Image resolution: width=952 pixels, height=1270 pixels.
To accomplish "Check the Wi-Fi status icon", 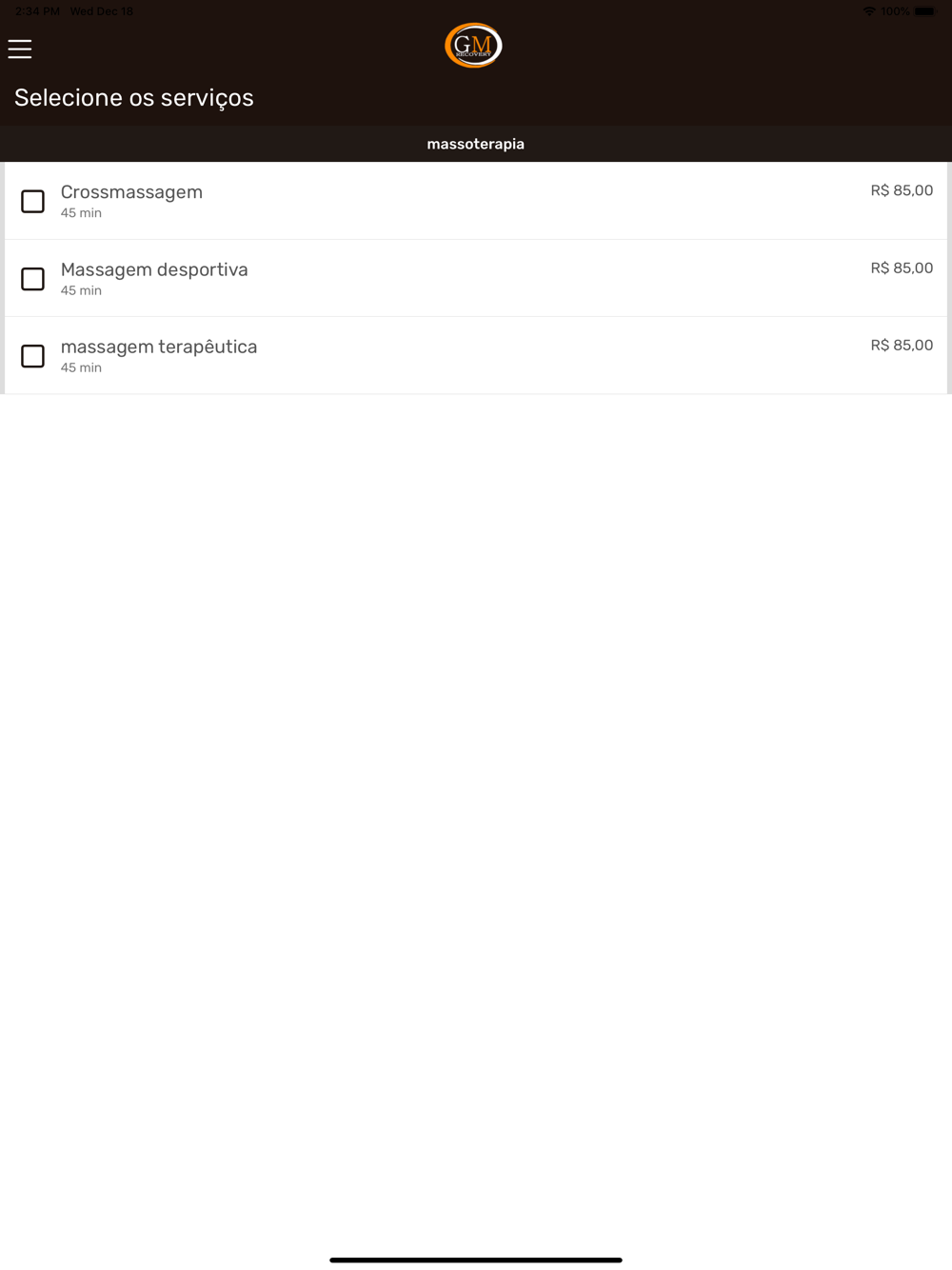I will point(869,11).
